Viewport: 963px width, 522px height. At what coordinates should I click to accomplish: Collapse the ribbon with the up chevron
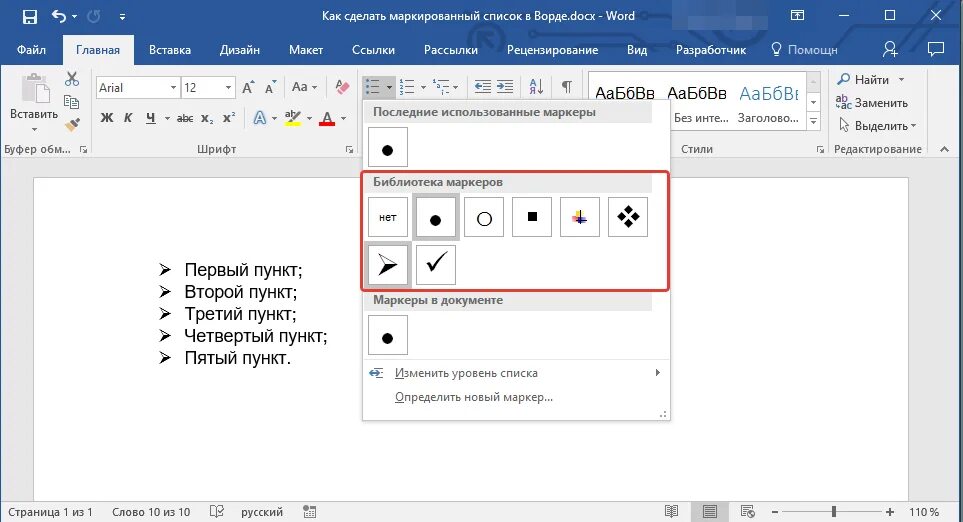tap(945, 149)
